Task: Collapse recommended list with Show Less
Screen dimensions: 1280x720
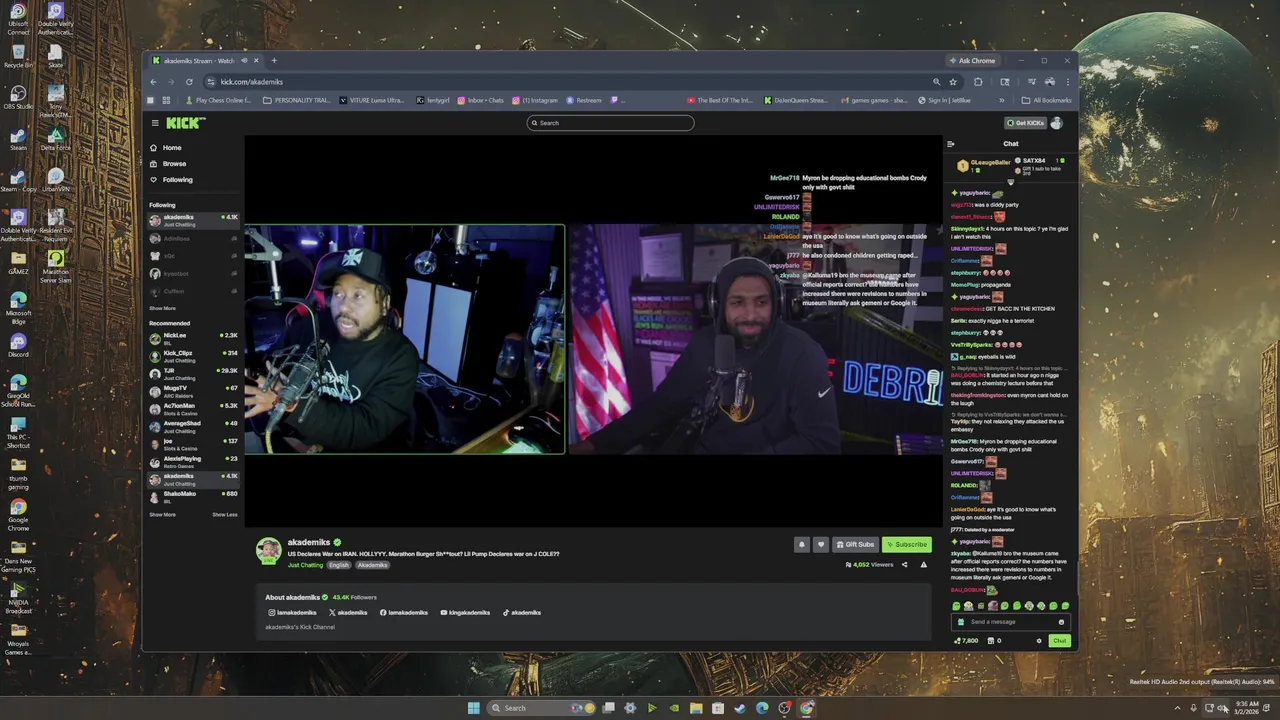Action: click(225, 515)
